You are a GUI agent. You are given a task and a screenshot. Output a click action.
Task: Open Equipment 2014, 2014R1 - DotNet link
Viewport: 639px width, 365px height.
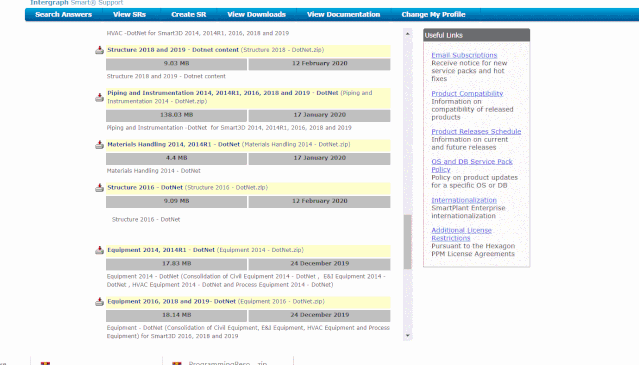point(161,250)
